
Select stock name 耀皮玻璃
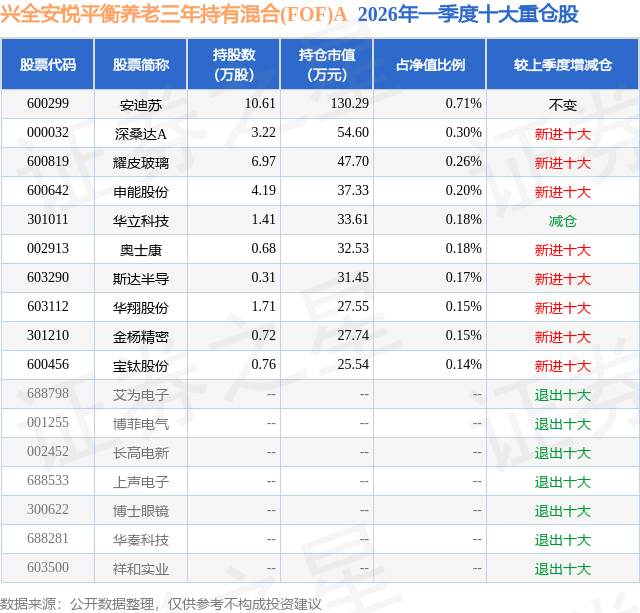click(x=141, y=163)
